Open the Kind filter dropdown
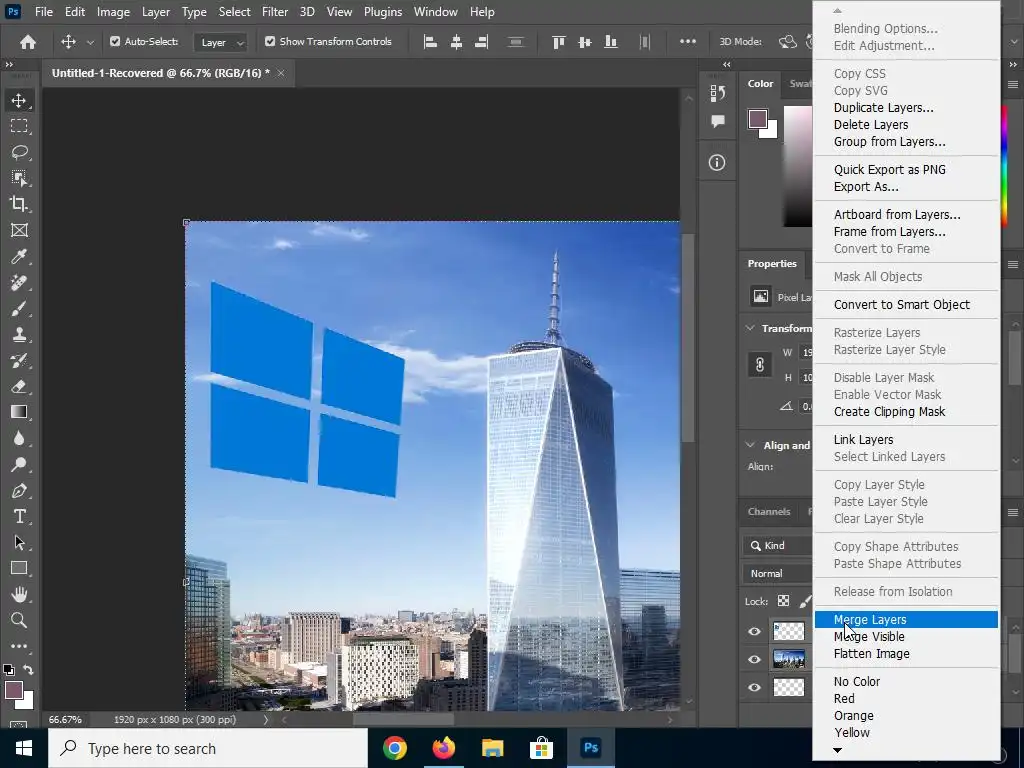The height and width of the screenshot is (768, 1024). (x=777, y=545)
